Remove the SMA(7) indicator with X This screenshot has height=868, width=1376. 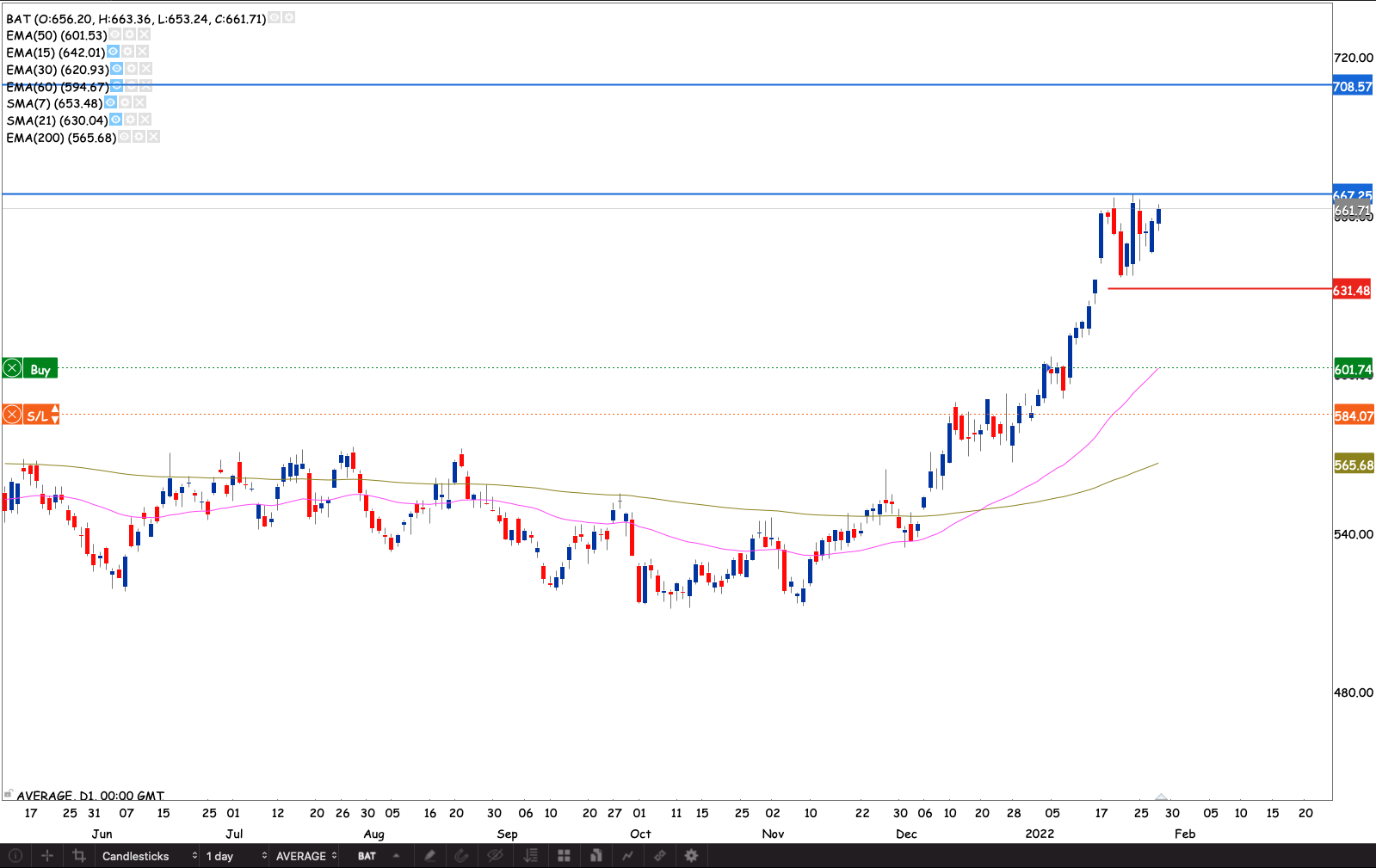[x=140, y=103]
